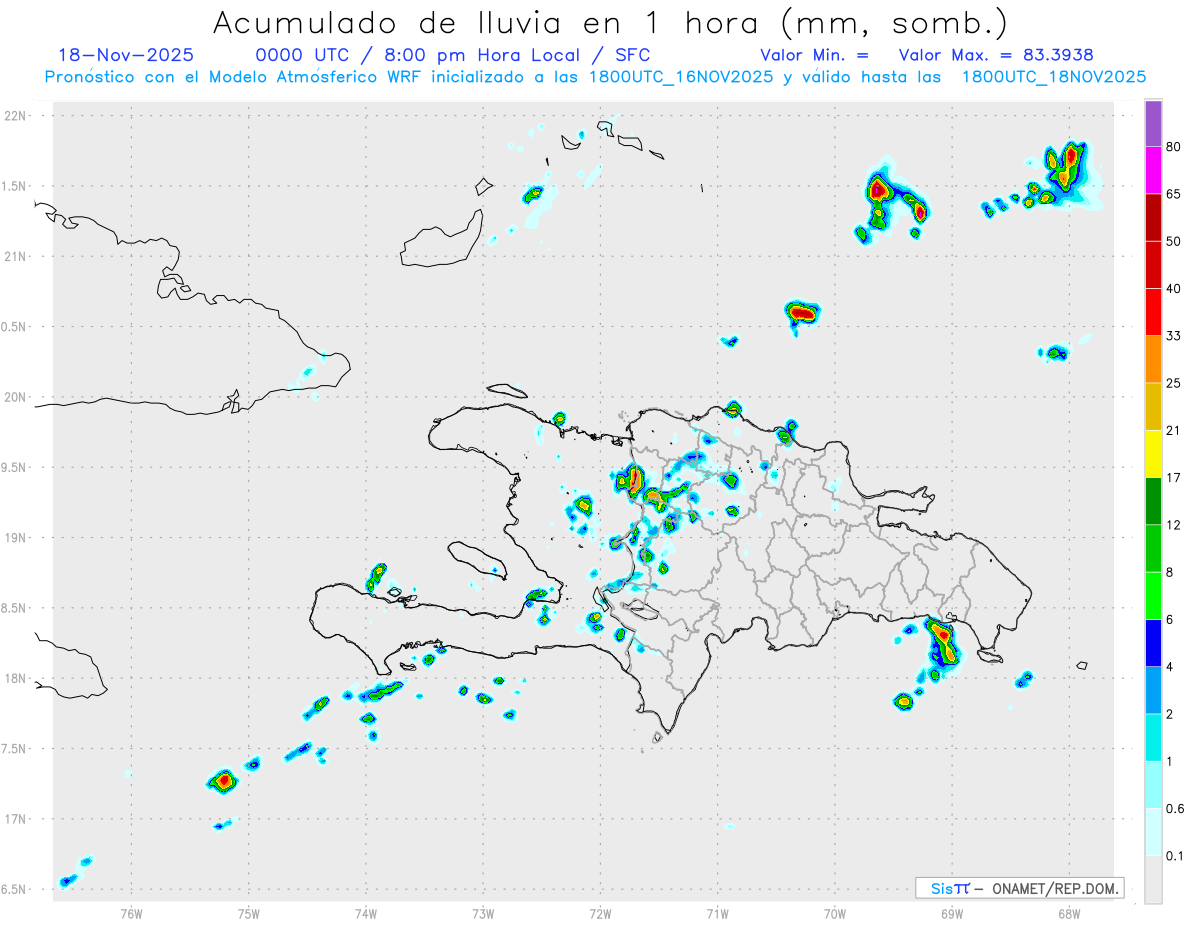Image resolution: width=1200 pixels, height=927 pixels.
Task: Click the '21N' latitude label
Action: pos(17,257)
